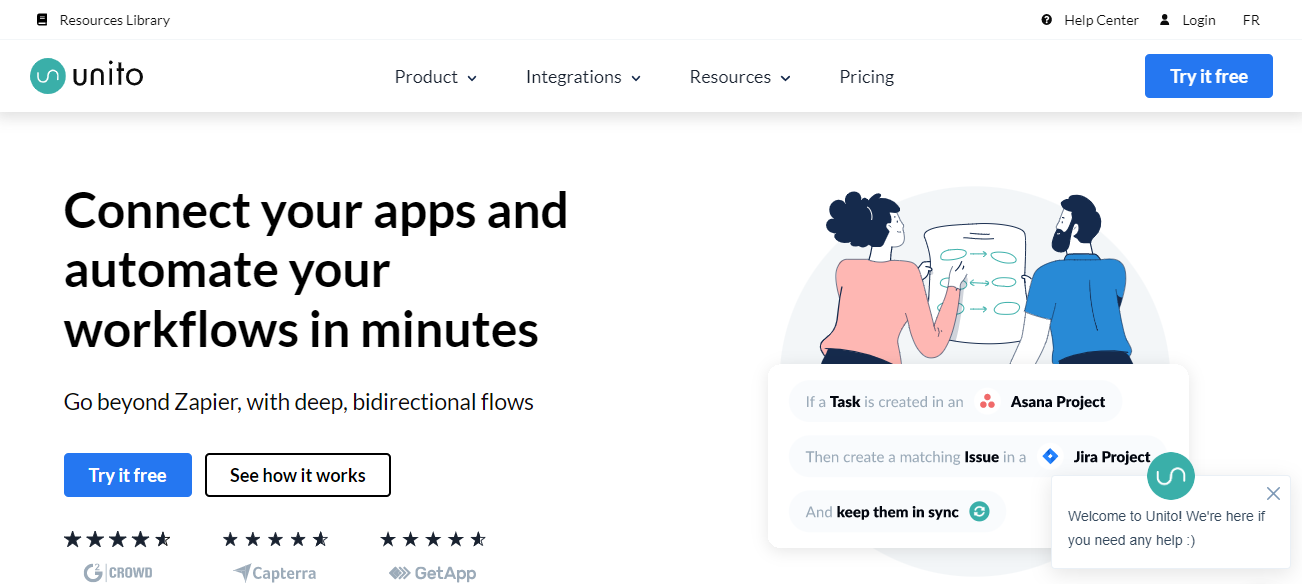Click the keep them in sync row

[x=897, y=512]
